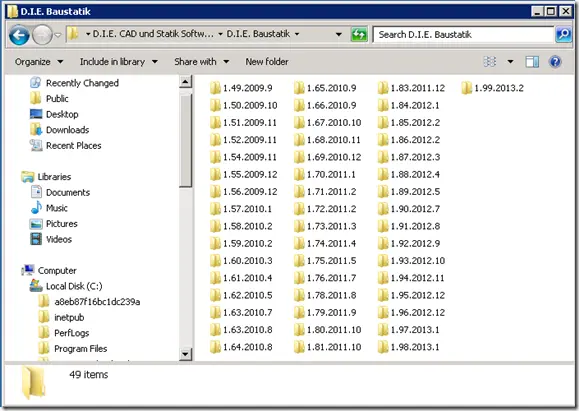Open the Help question mark icon
The width and height of the screenshot is (579, 411).
[x=555, y=62]
